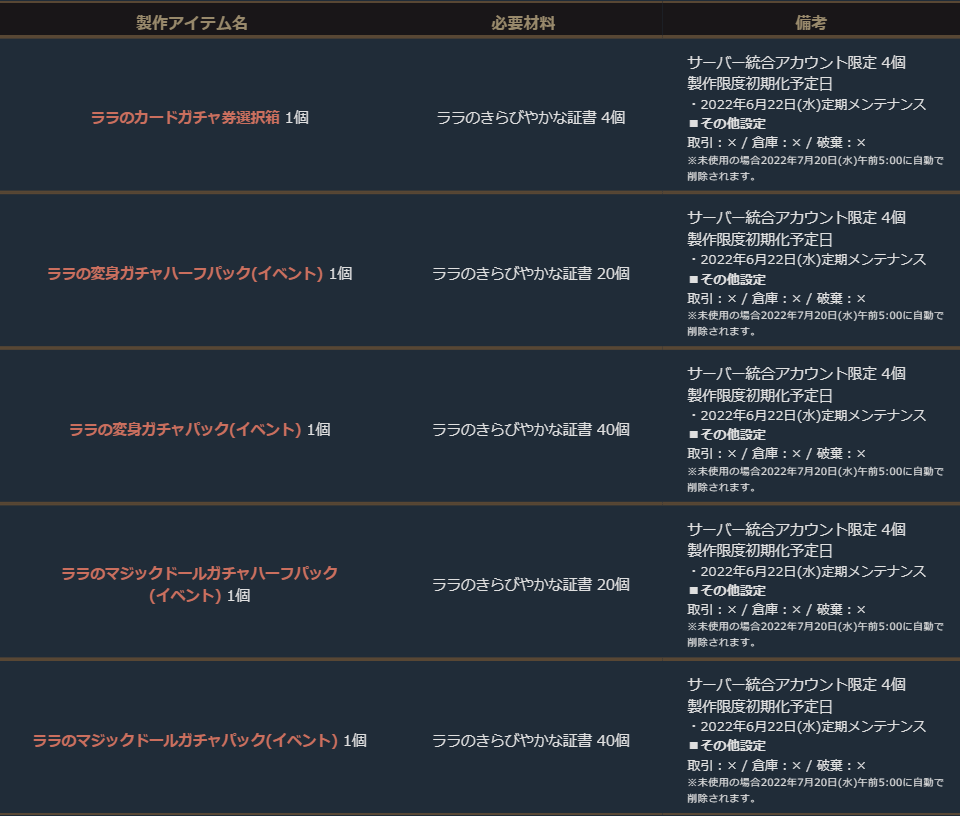Open the ララの変身ガチャハーフパック(イベント) item link

185,273
